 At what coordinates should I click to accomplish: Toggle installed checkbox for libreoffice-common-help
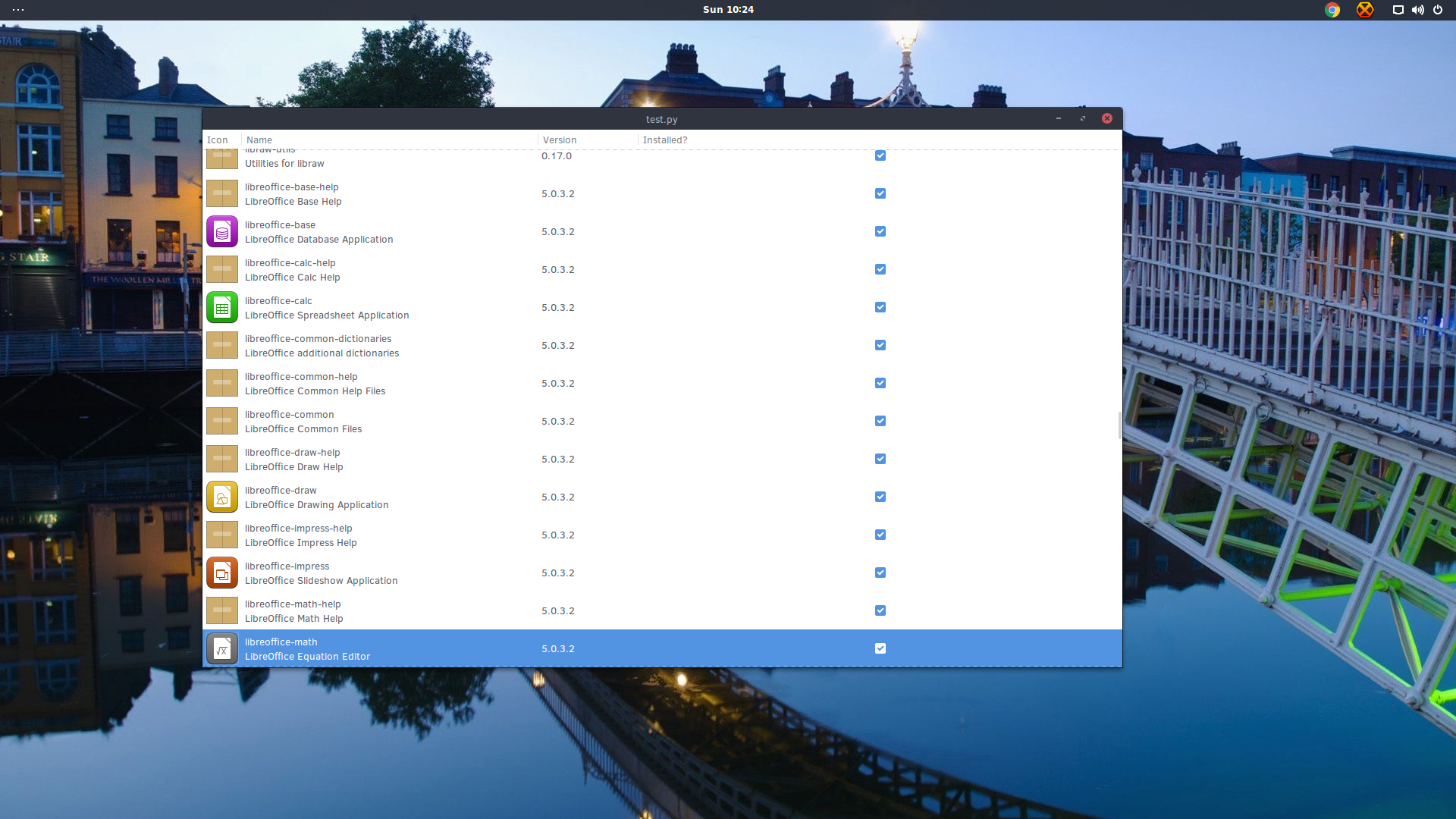pos(880,383)
